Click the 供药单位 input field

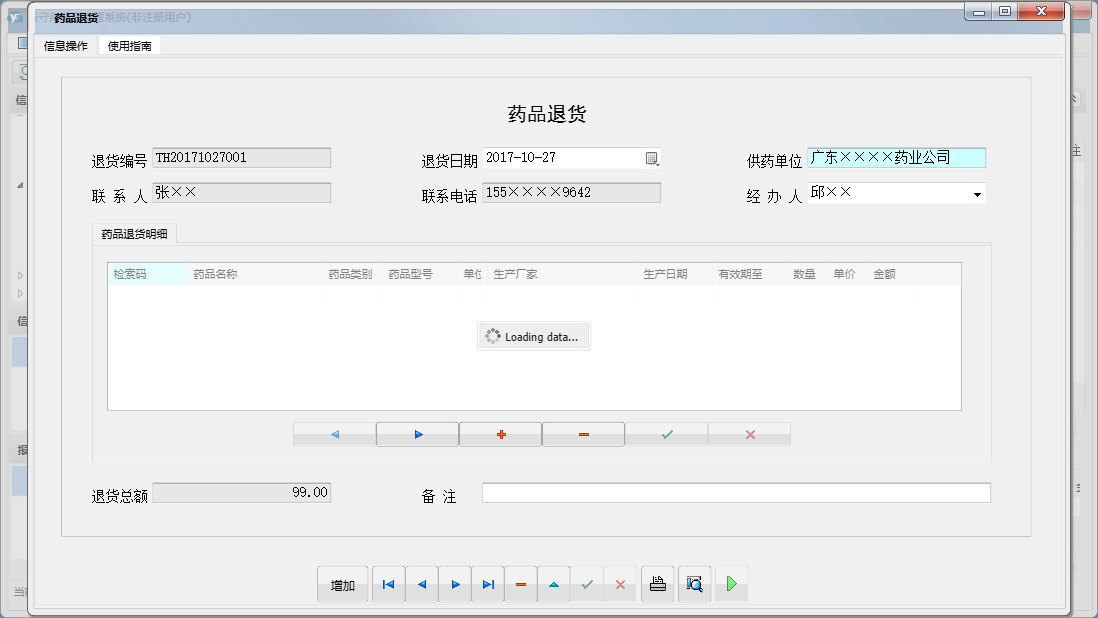[896, 158]
